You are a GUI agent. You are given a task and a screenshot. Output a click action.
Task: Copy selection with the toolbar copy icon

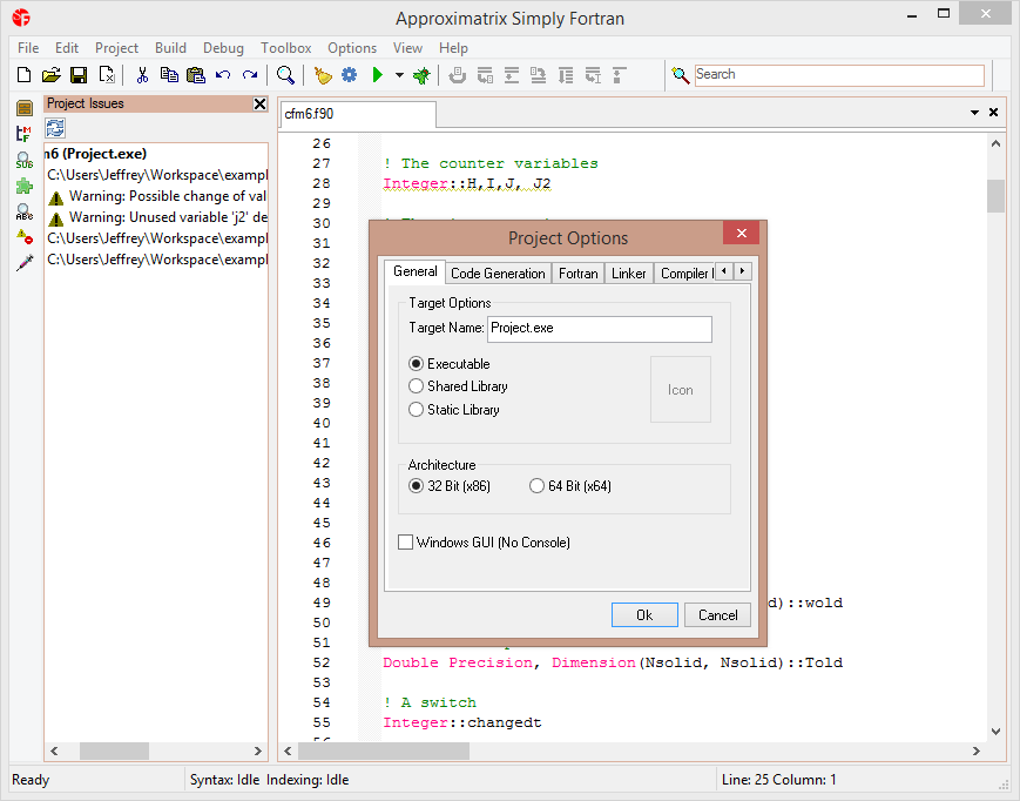pos(169,75)
